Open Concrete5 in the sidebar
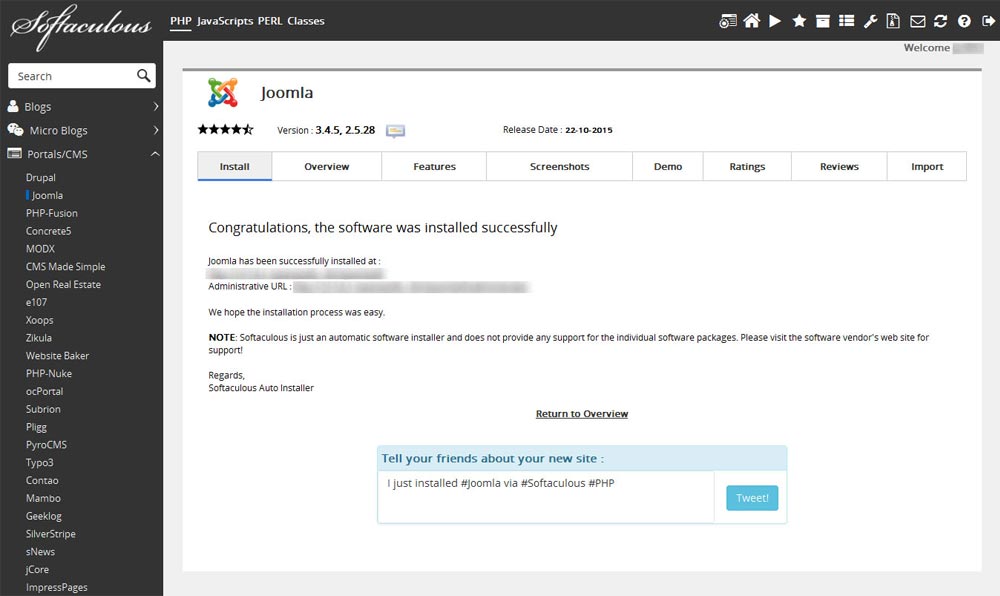 point(48,231)
